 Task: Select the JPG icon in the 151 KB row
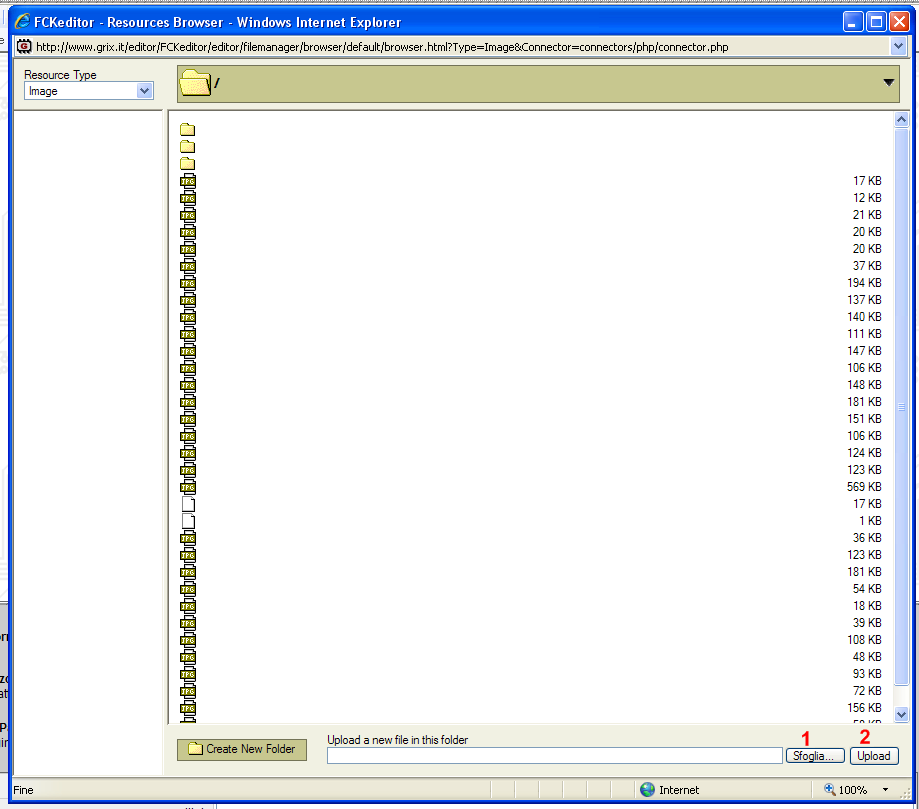188,419
